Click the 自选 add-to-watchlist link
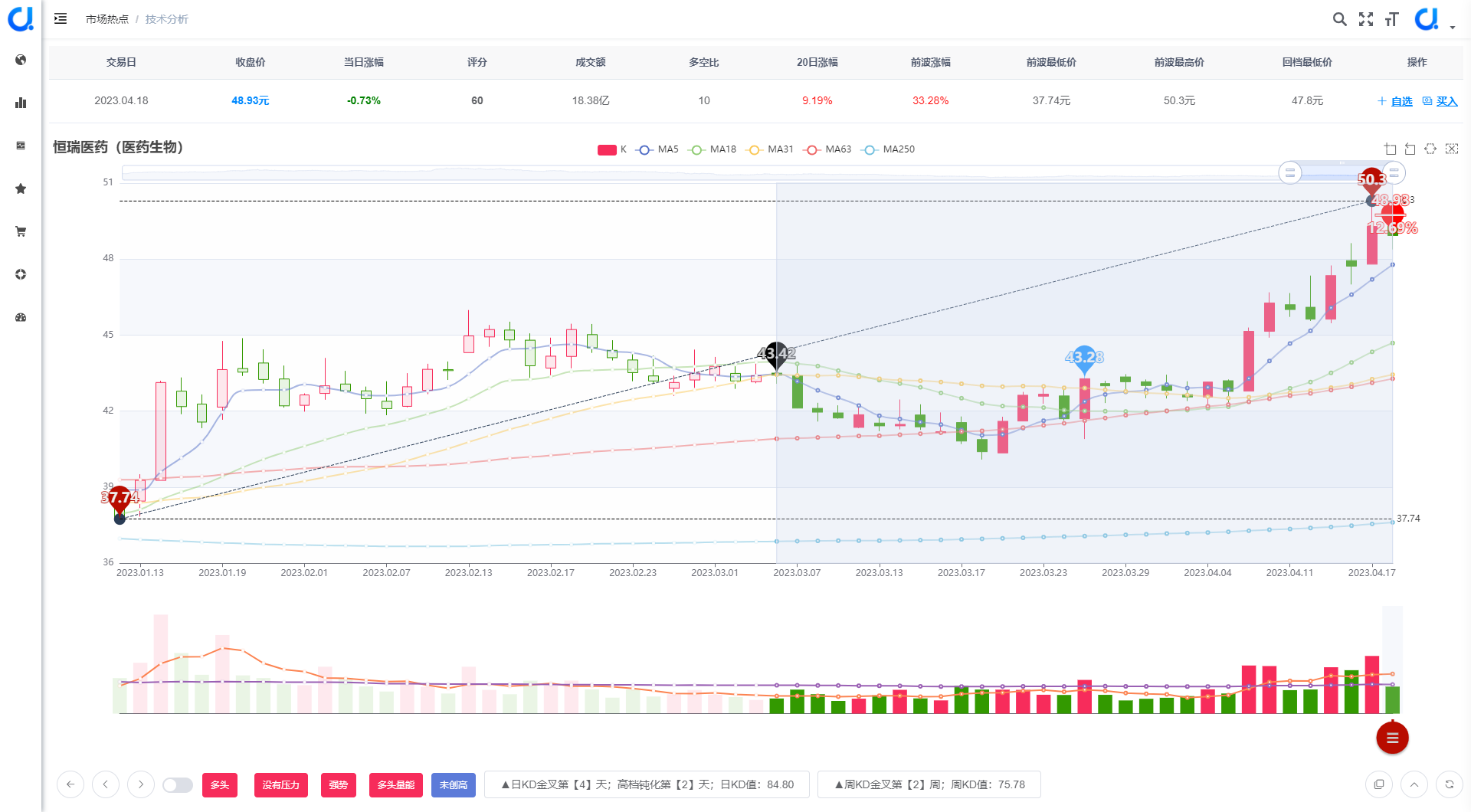Screen dimensions: 1471x812 1395,101
